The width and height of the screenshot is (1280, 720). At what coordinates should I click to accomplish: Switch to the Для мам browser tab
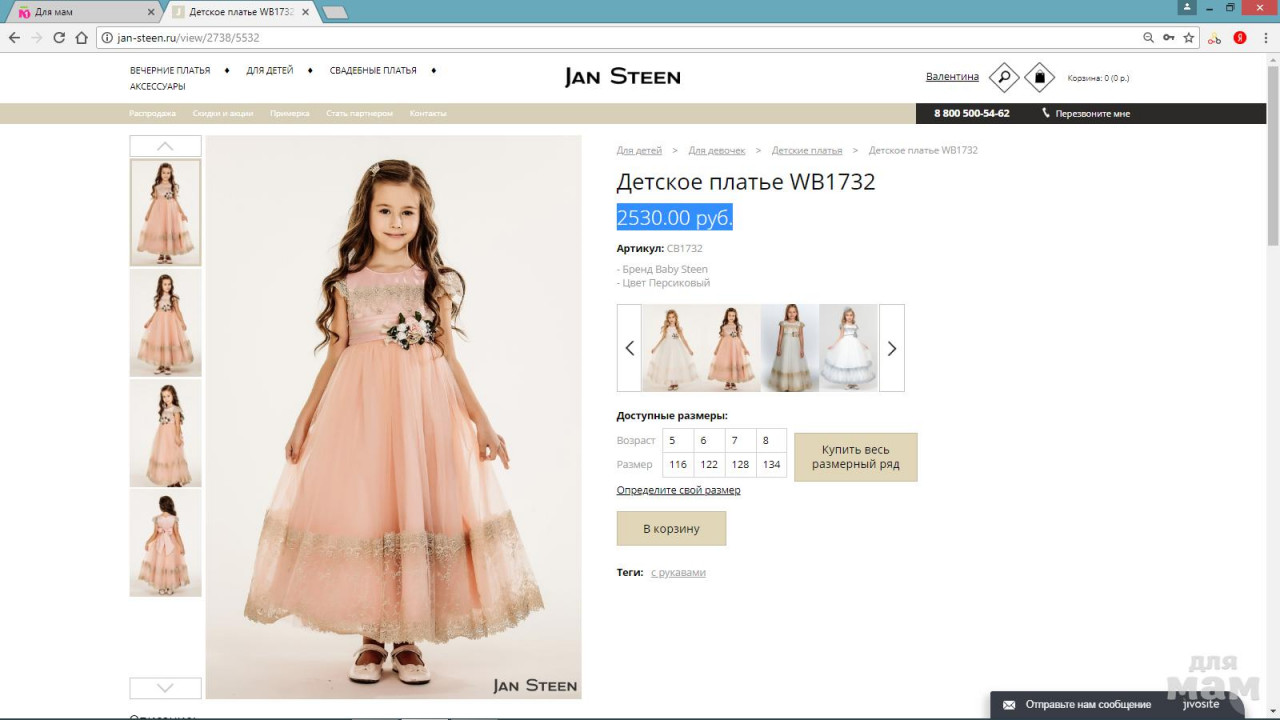pyautogui.click(x=80, y=12)
